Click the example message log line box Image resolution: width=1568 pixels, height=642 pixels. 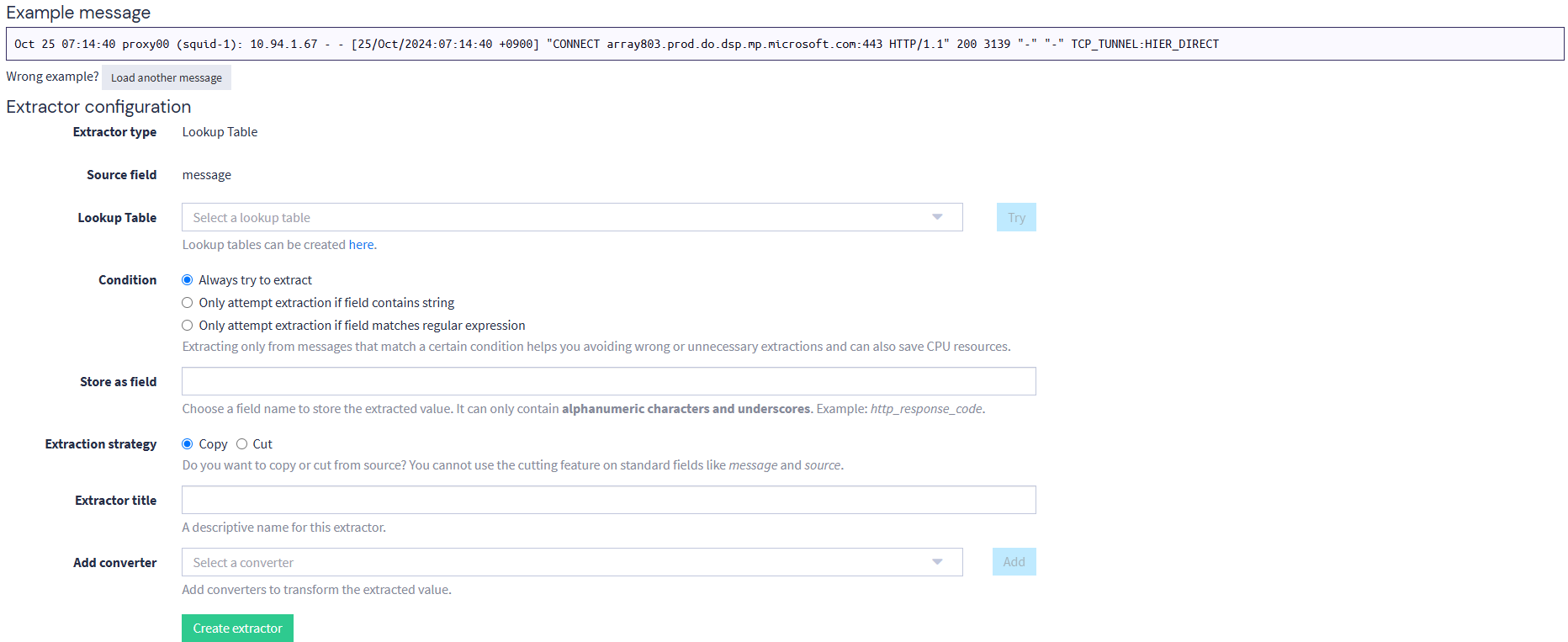click(784, 44)
